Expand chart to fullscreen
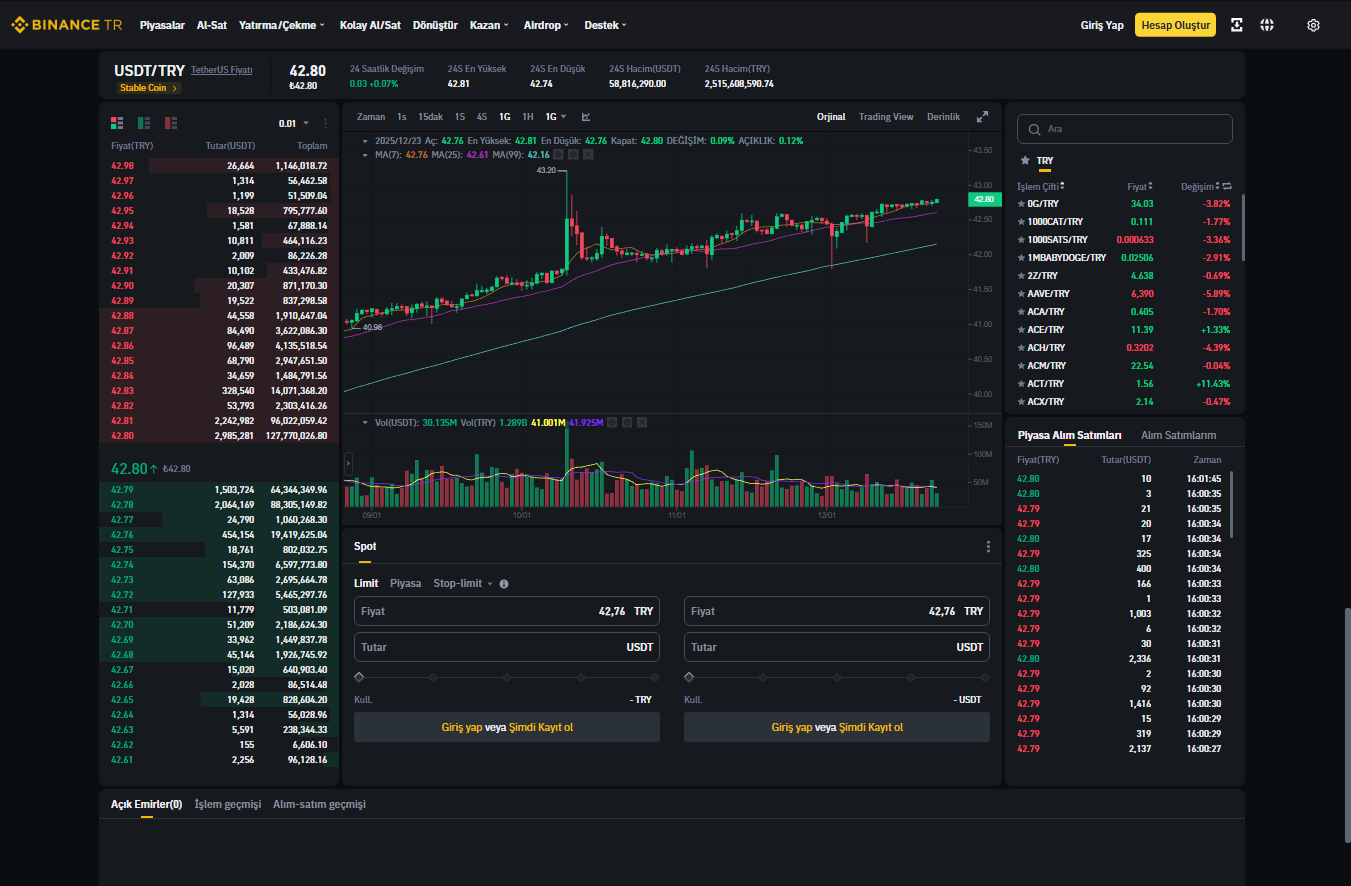 click(x=983, y=117)
